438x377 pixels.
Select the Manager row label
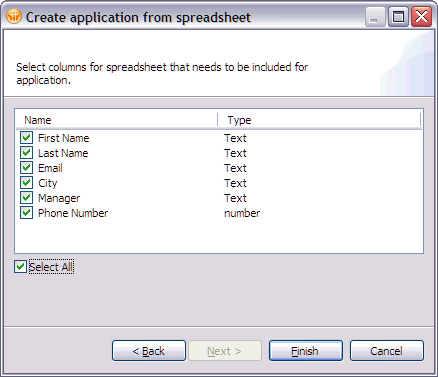pyautogui.click(x=59, y=198)
